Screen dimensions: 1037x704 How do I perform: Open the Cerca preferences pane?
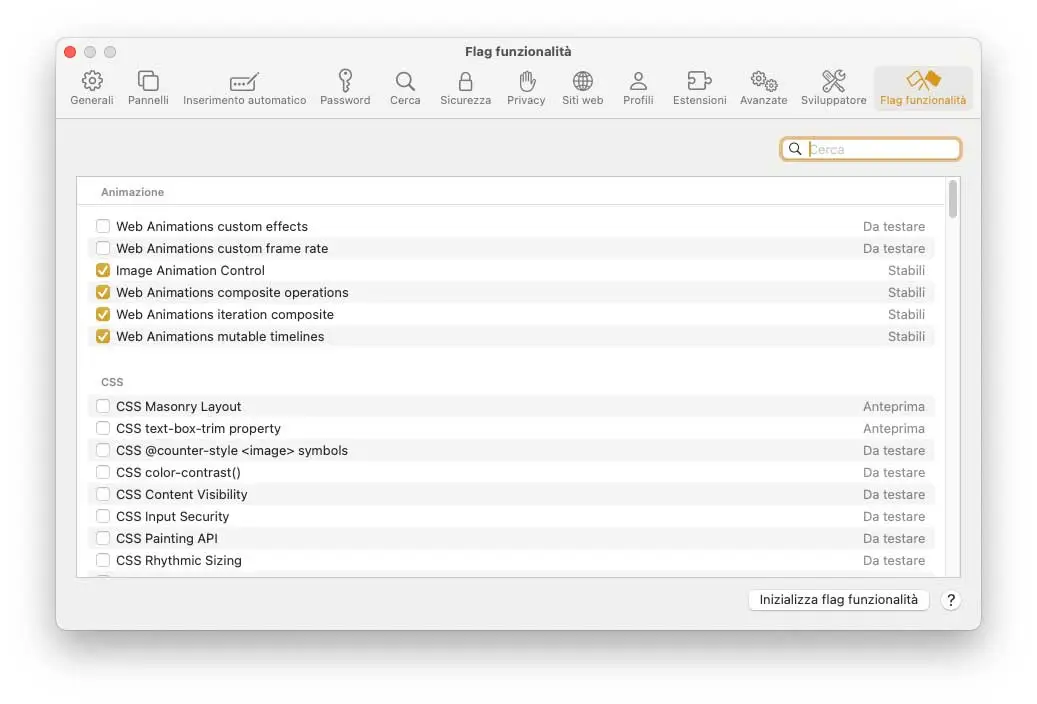tap(405, 88)
